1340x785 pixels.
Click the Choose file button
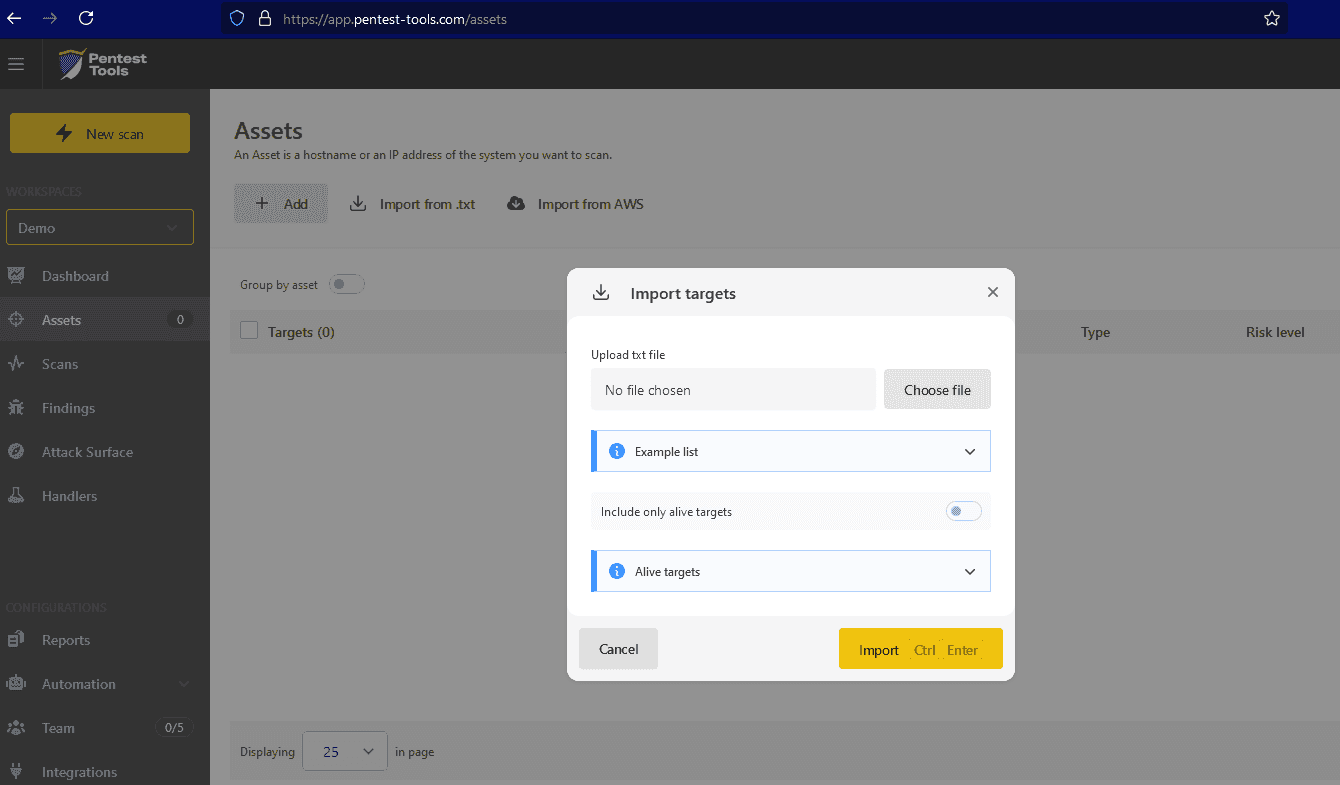tap(937, 390)
